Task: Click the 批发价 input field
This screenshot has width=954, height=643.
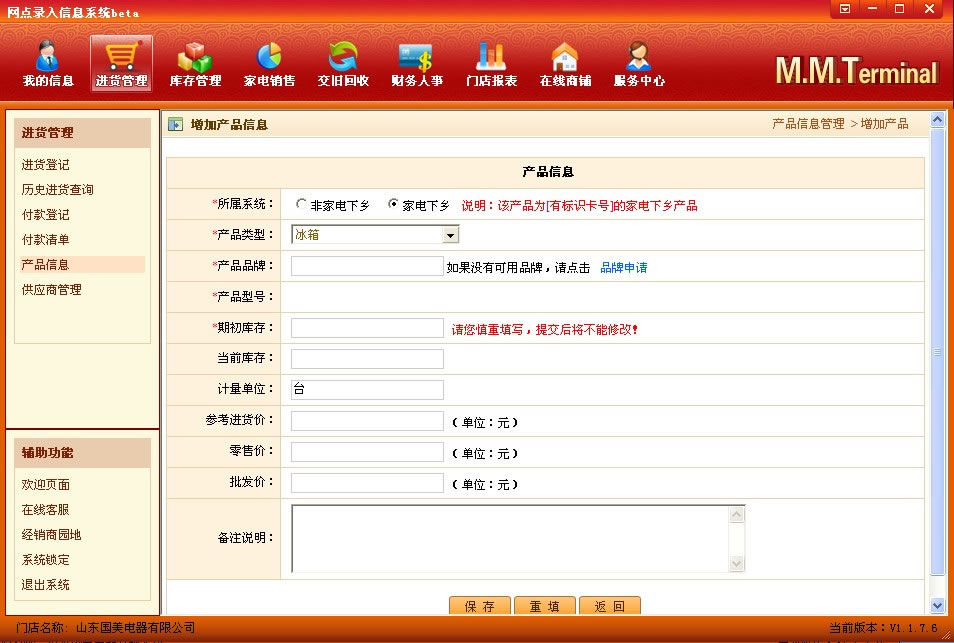Action: coord(367,483)
